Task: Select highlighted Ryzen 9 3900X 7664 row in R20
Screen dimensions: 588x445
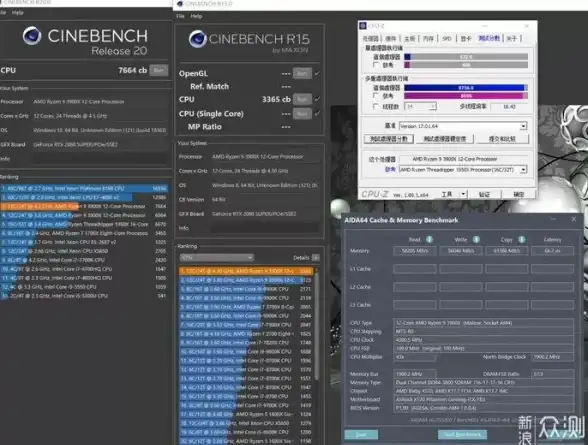Action: [84, 206]
